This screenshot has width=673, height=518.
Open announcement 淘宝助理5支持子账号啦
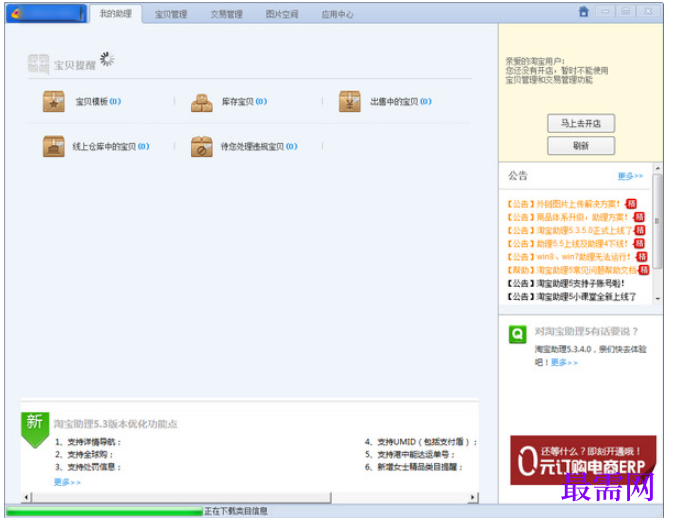click(x=566, y=283)
